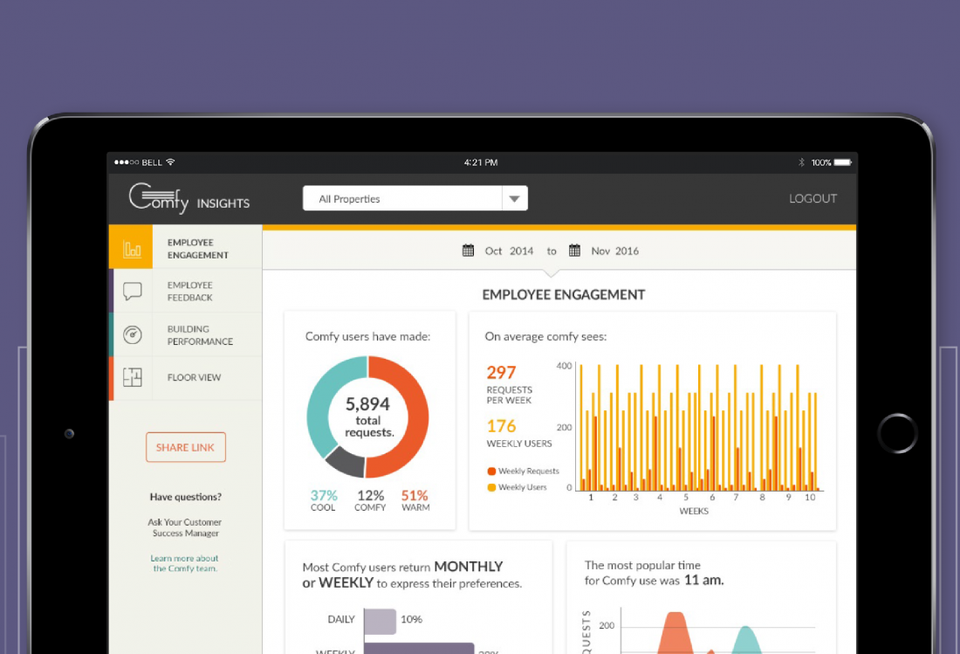This screenshot has width=960, height=654.
Task: Click the 297 requests per week figure
Action: click(x=501, y=372)
